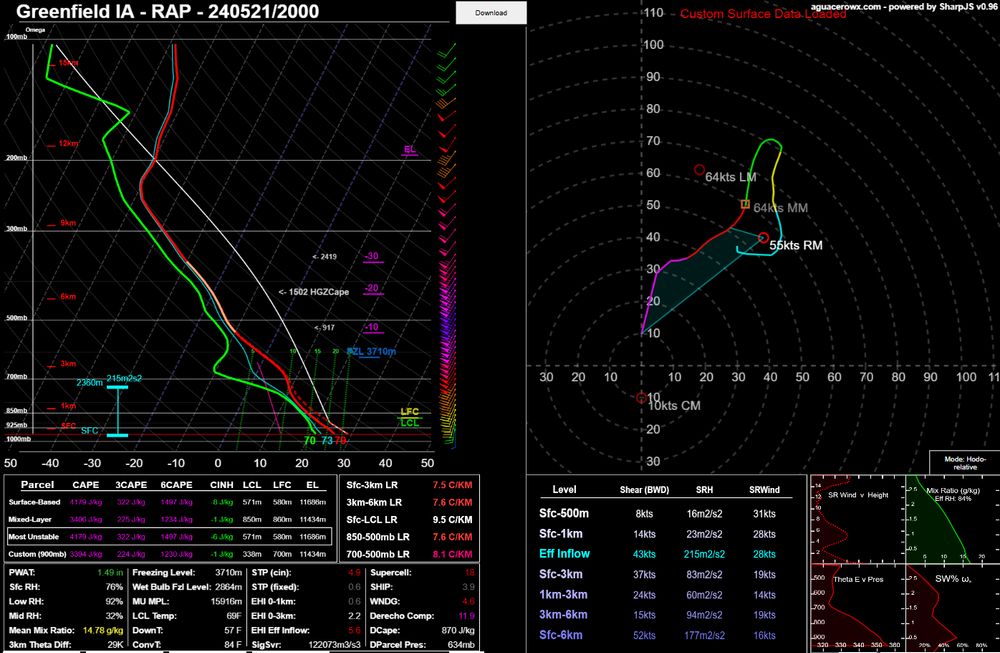The width and height of the screenshot is (1000, 653).
Task: Select the Surface-Based parcel row
Action: pos(170,502)
